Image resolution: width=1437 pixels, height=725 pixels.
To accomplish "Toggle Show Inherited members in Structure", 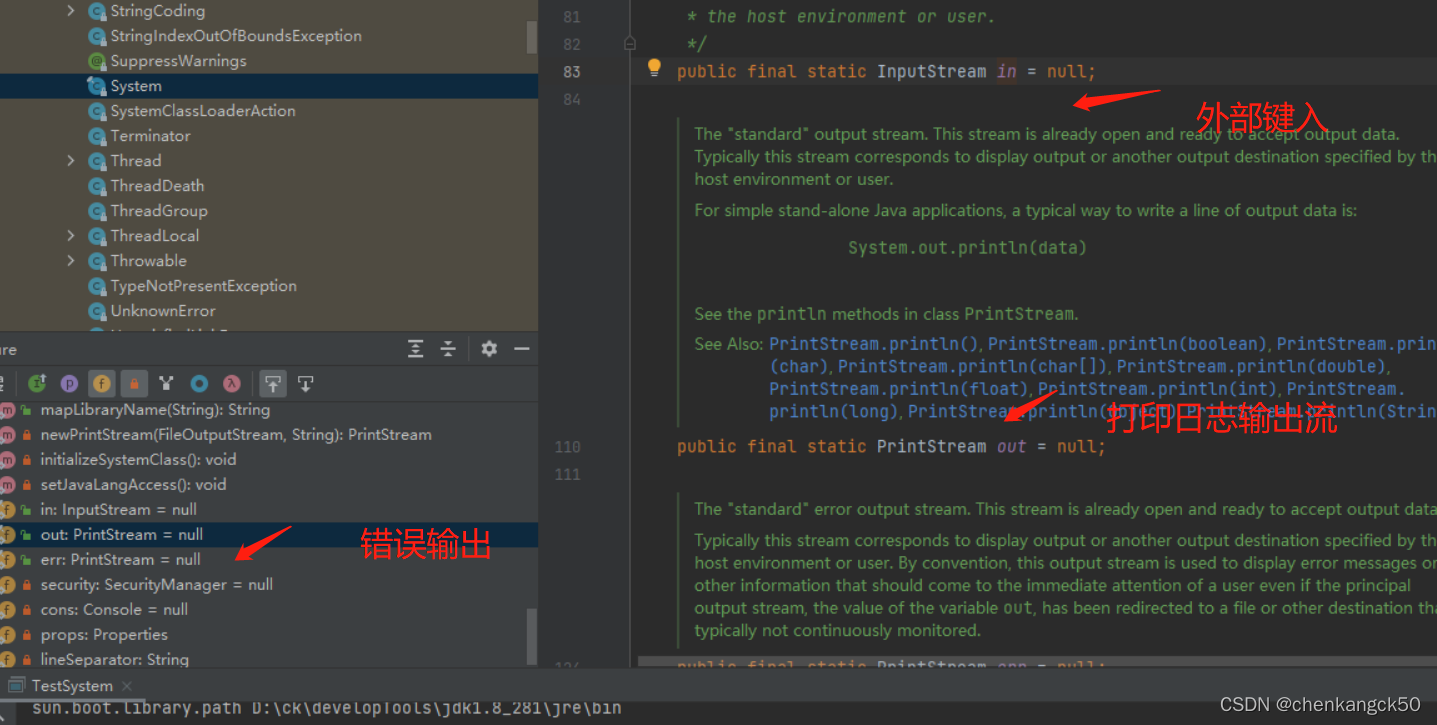I will 37,383.
